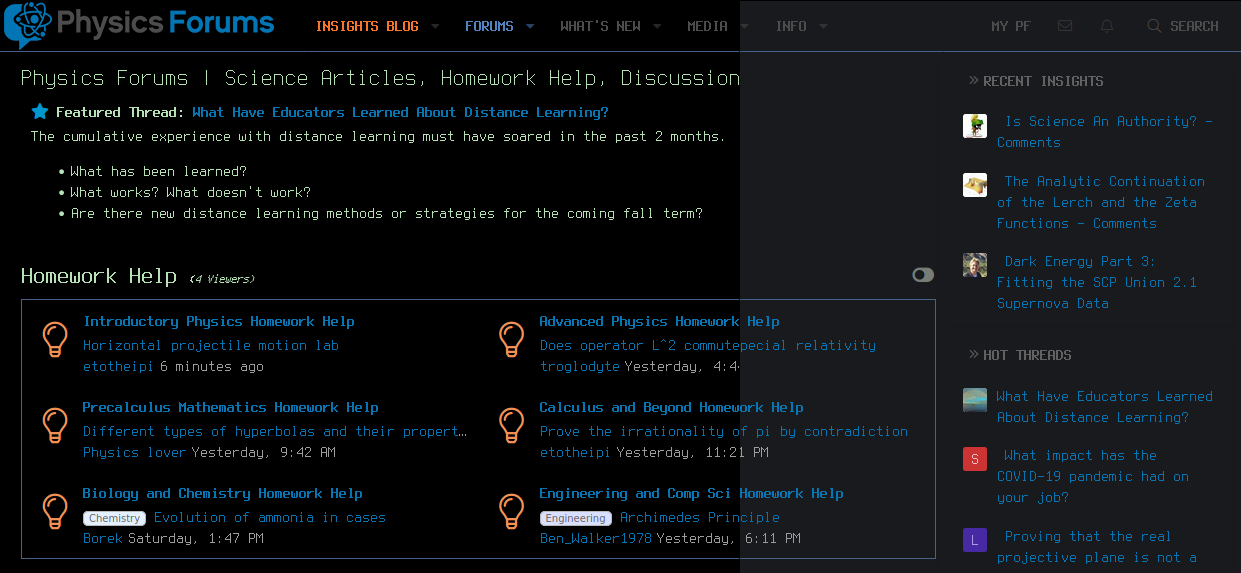Open Horizontal projectile motion lab thread
1241x573 pixels.
click(x=211, y=345)
